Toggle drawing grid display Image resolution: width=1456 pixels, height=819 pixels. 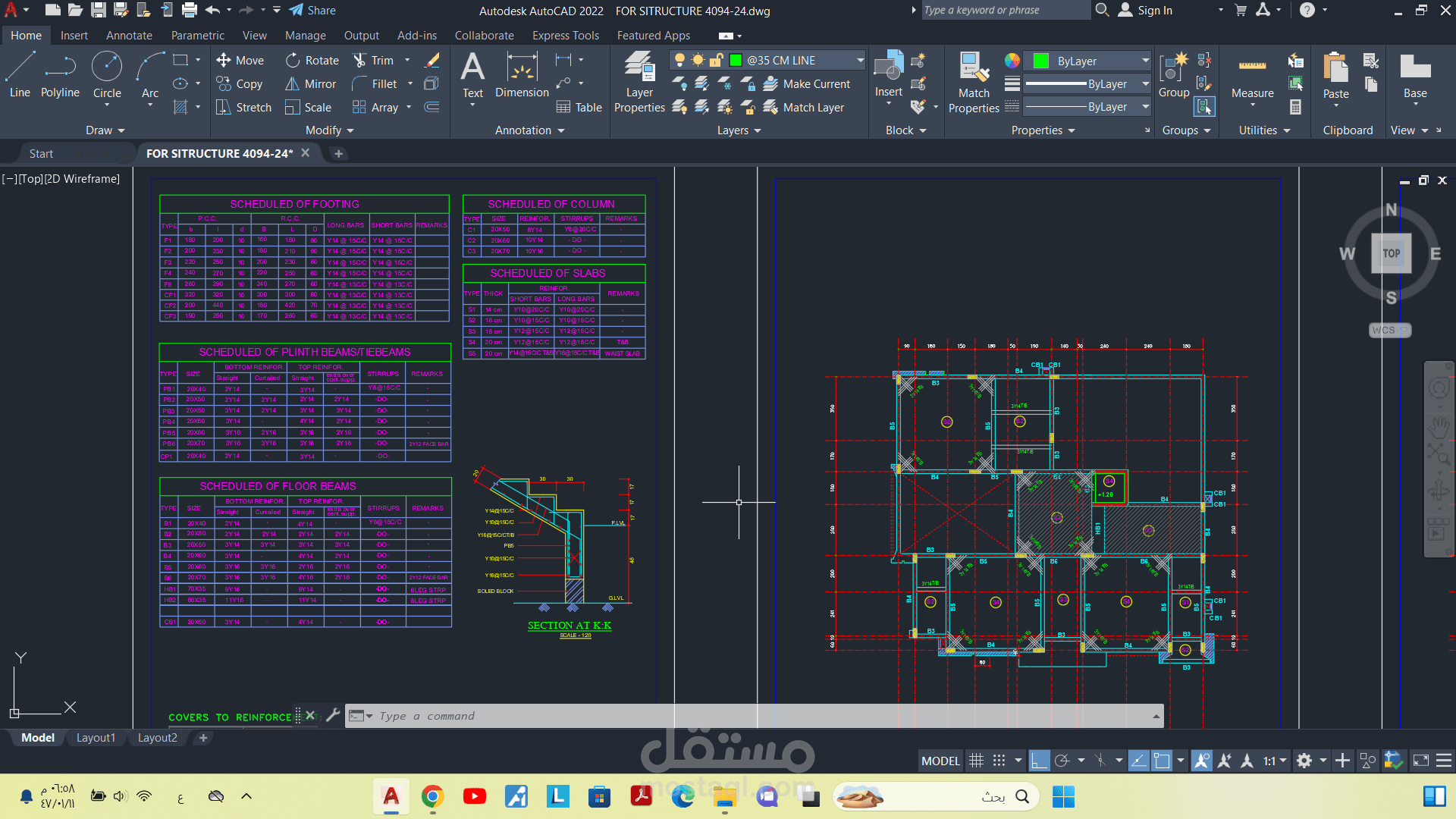coord(977,761)
